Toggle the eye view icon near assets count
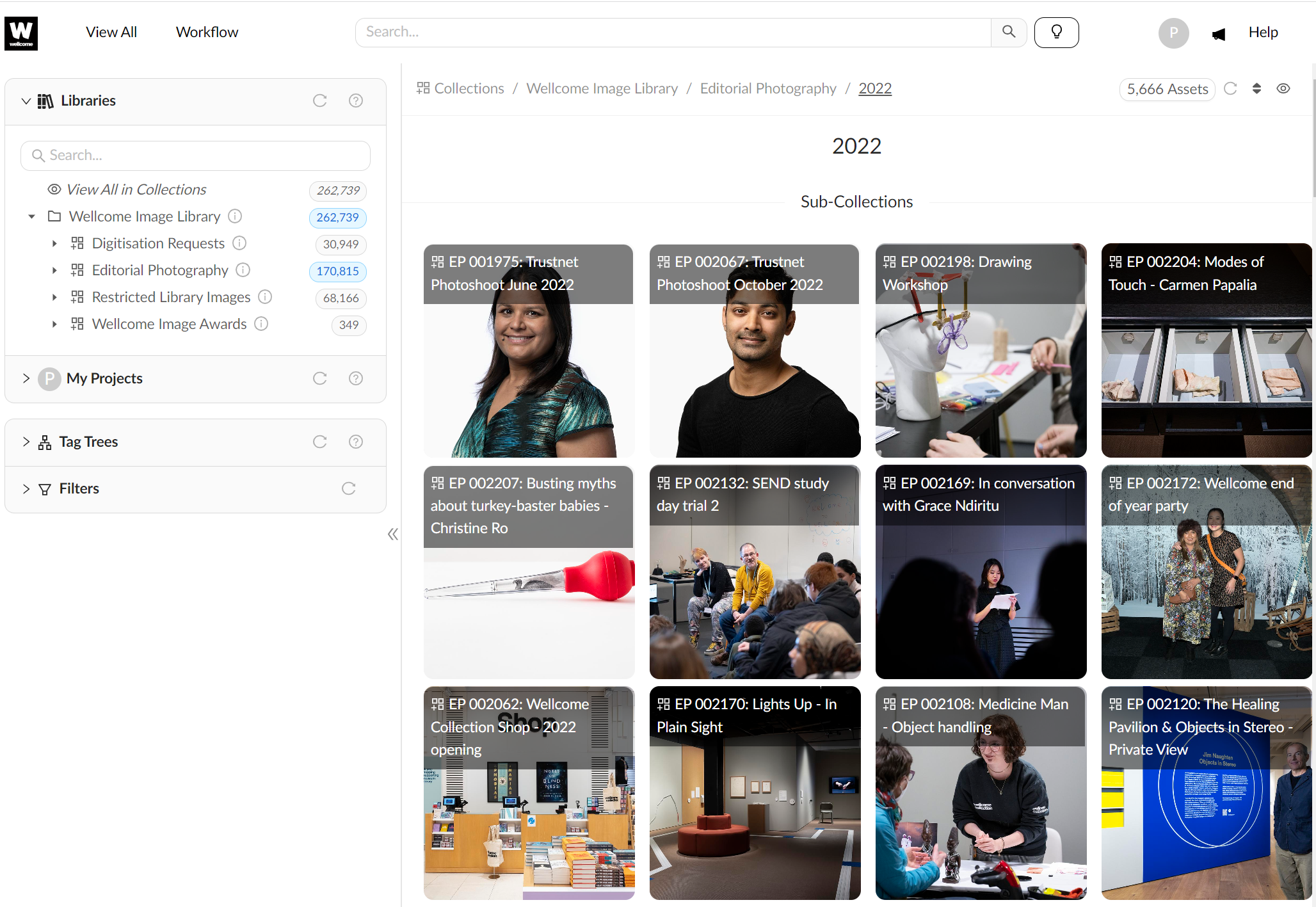The width and height of the screenshot is (1316, 907). pos(1283,88)
